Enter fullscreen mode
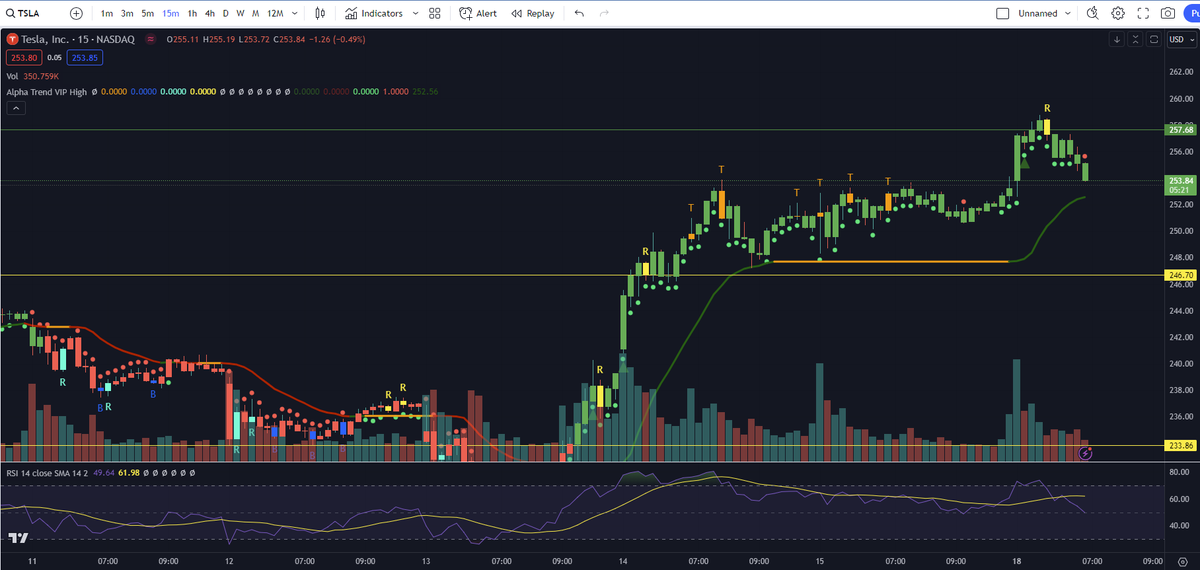This screenshot has height=570, width=1200. [1143, 14]
